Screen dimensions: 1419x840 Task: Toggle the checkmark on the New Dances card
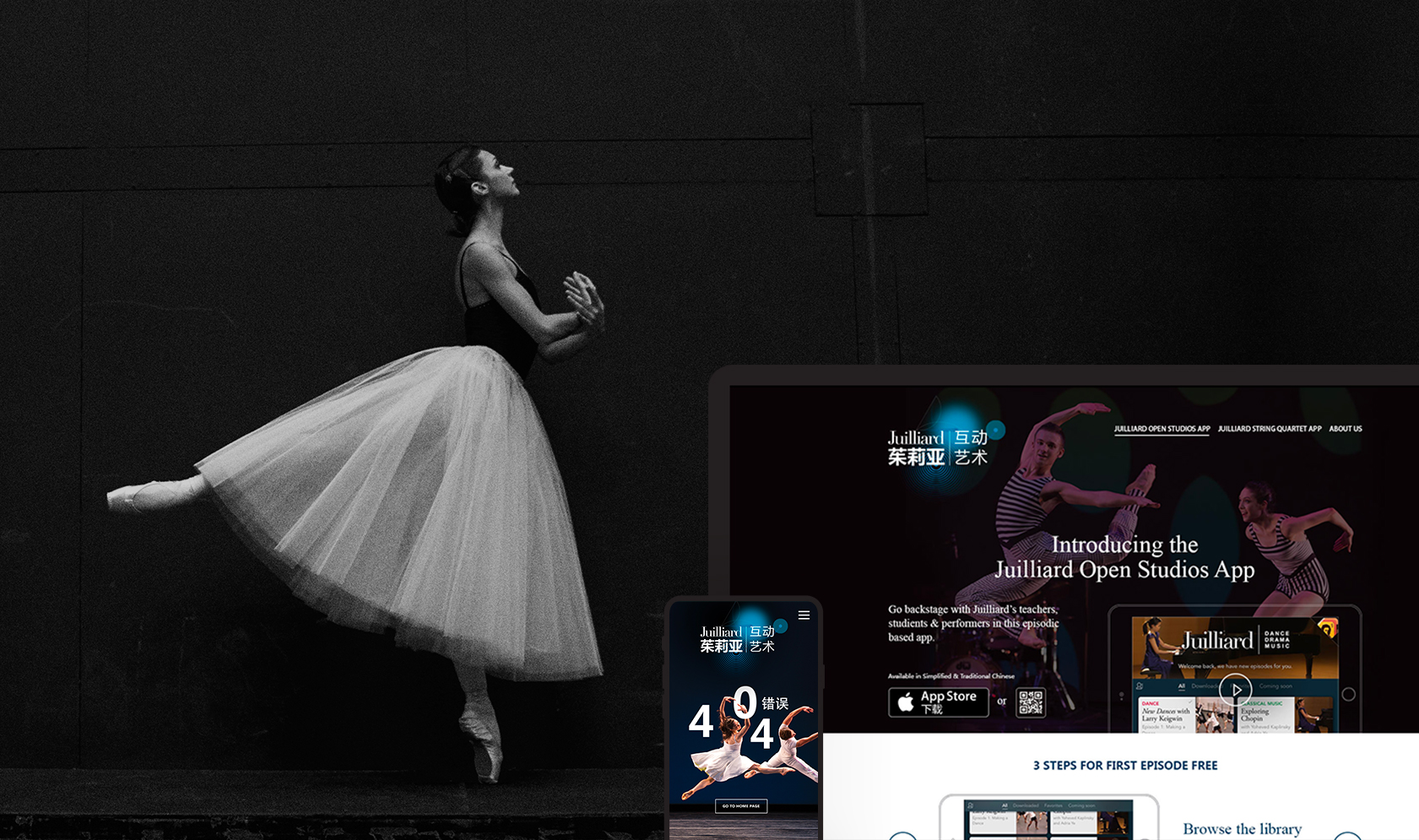1190,702
